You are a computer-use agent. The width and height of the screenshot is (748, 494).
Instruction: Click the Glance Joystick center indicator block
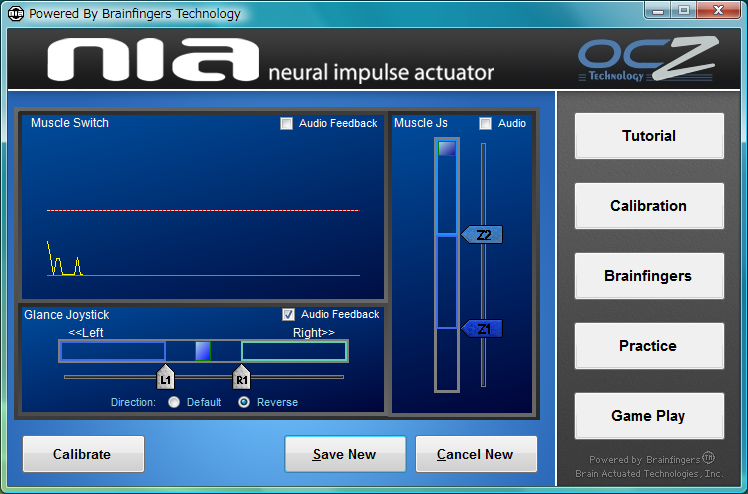[x=203, y=351]
